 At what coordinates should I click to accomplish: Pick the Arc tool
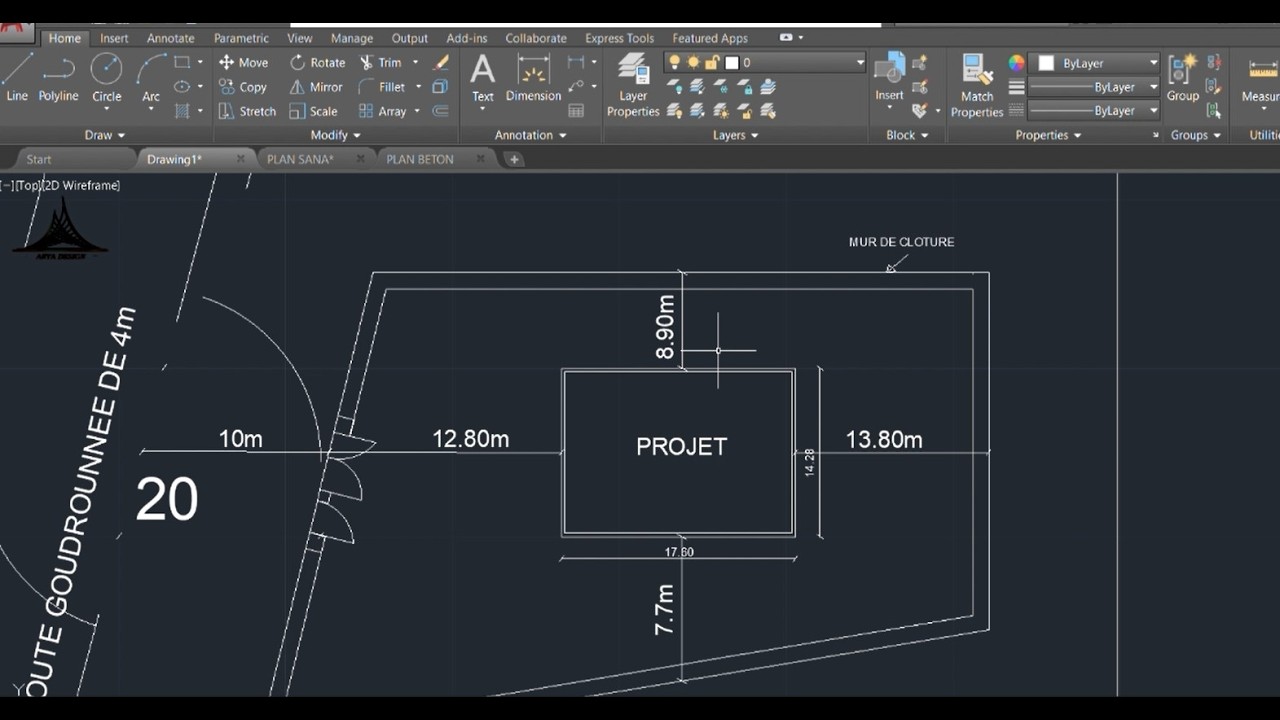(x=151, y=77)
